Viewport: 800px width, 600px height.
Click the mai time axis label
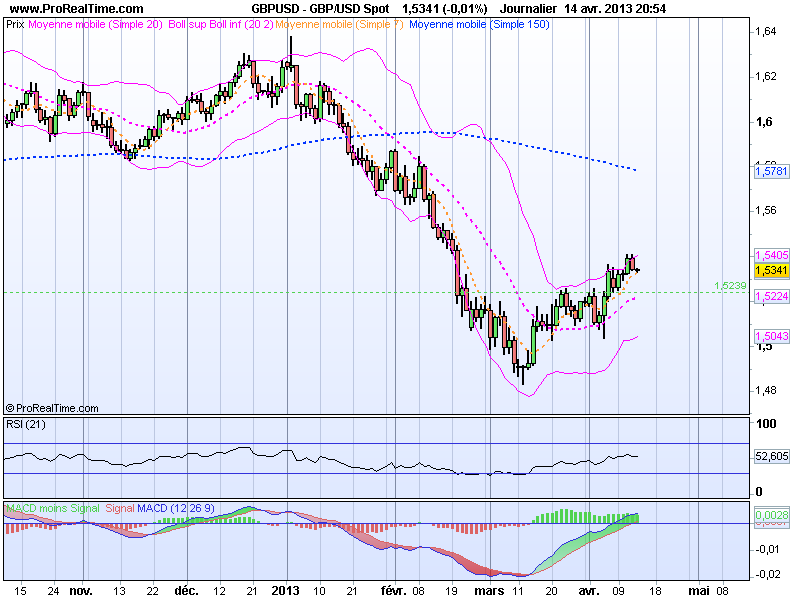[698, 591]
